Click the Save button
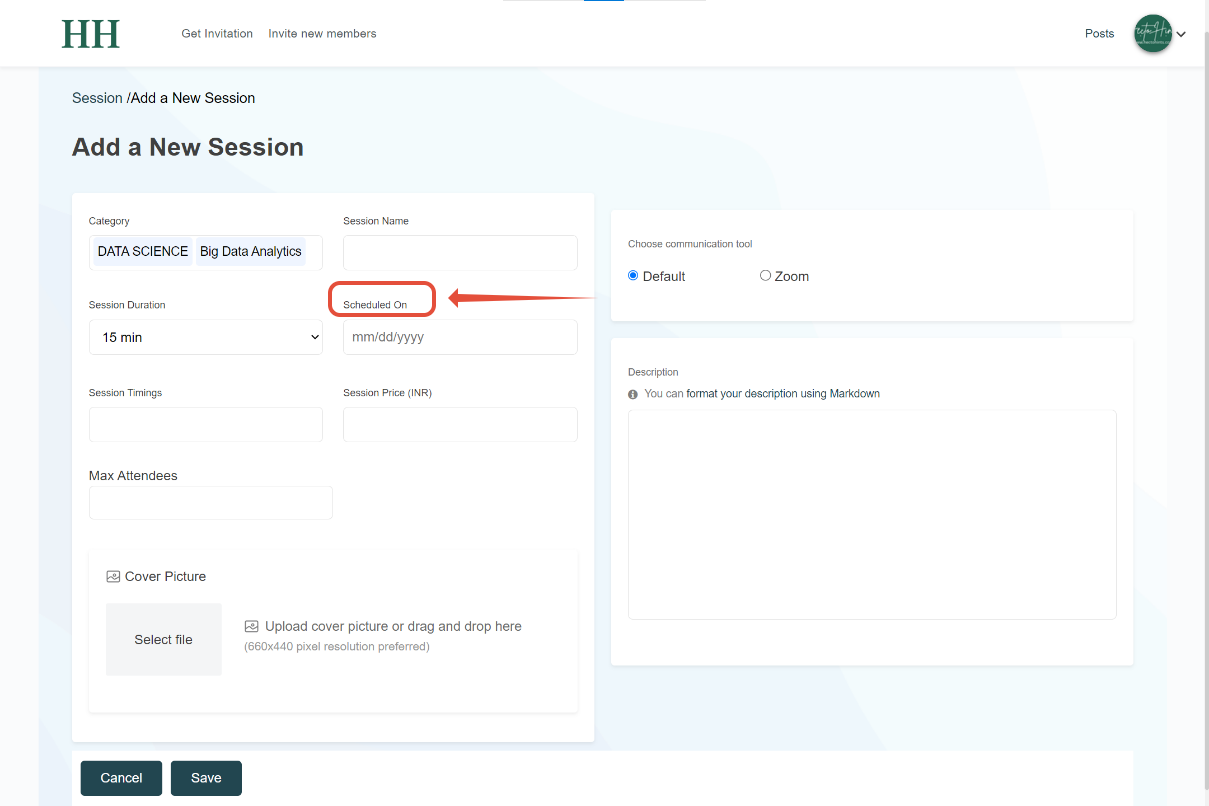 point(206,778)
